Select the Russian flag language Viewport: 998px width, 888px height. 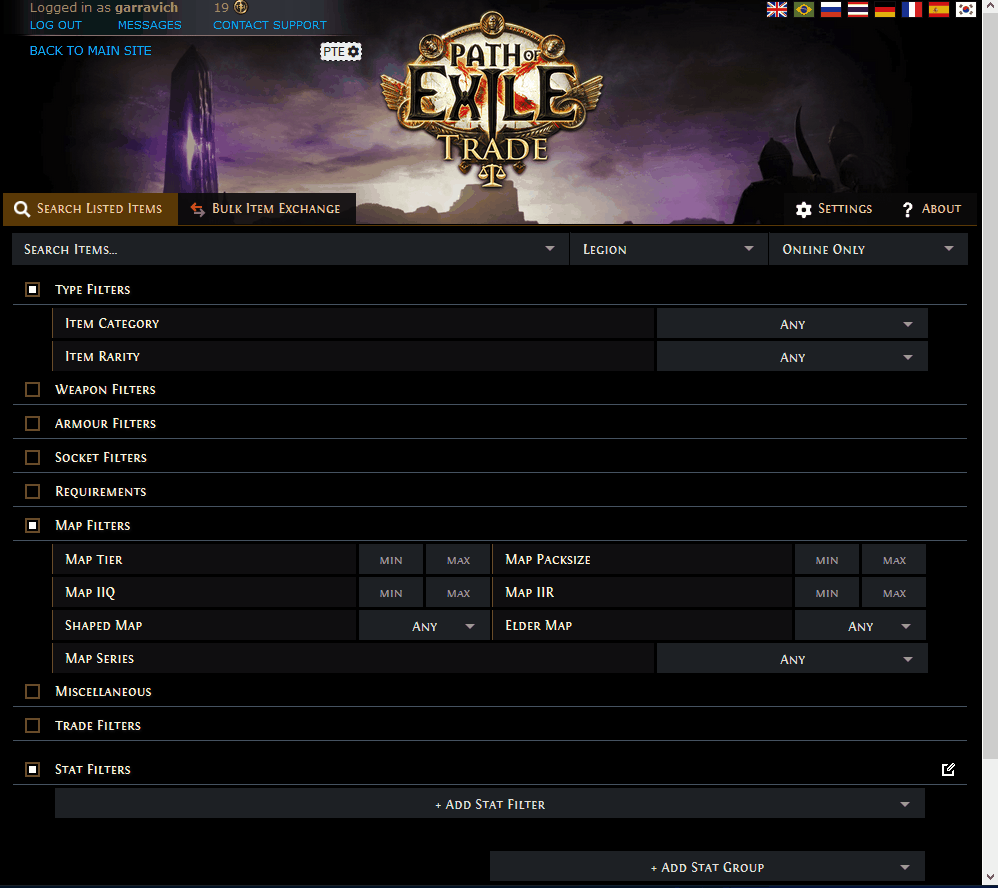click(x=831, y=9)
